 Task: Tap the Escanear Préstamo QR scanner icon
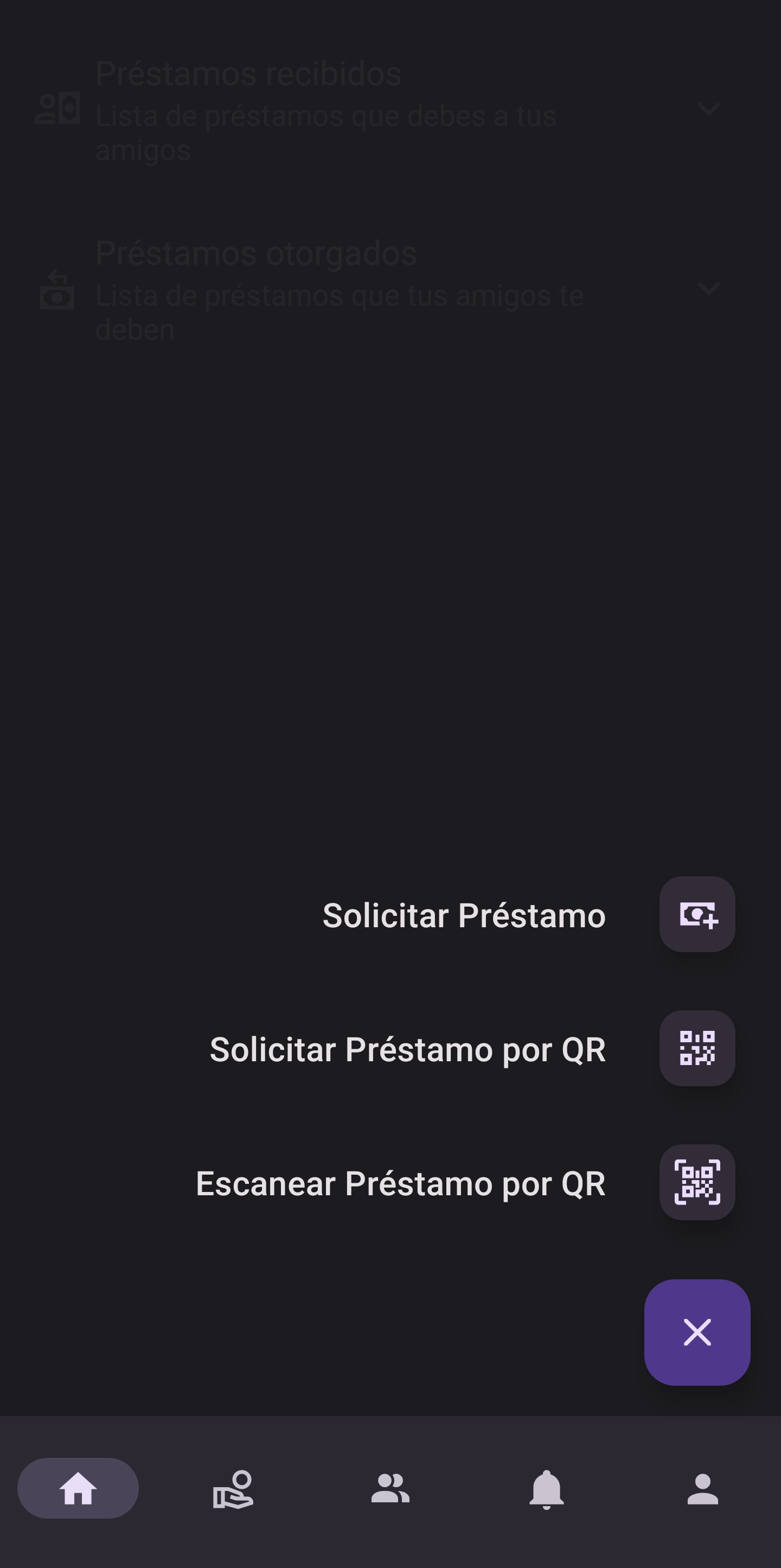click(697, 1182)
